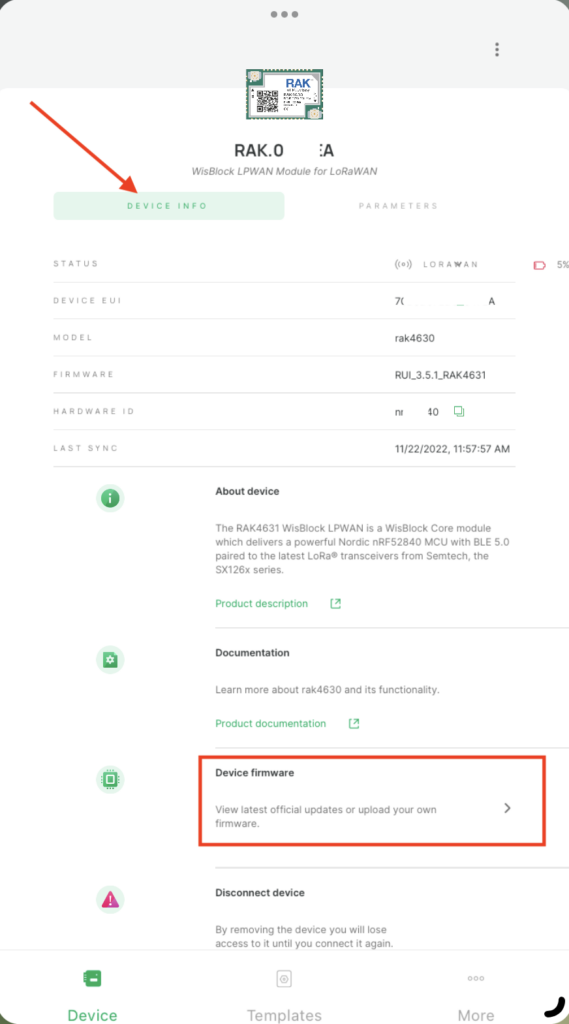Tap the RAK module board thumbnail image
Image resolution: width=569 pixels, height=1024 pixels.
(284, 94)
